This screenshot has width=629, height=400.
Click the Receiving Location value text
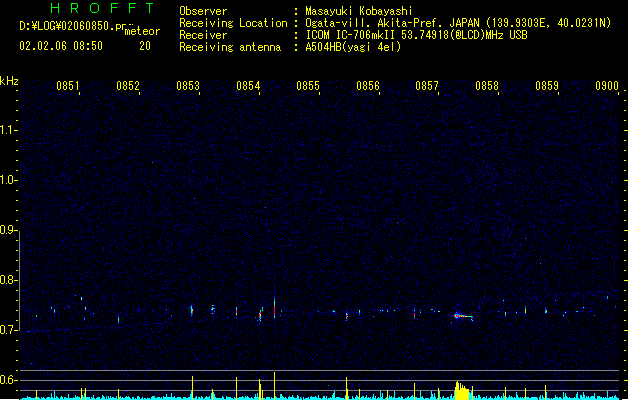458,23
